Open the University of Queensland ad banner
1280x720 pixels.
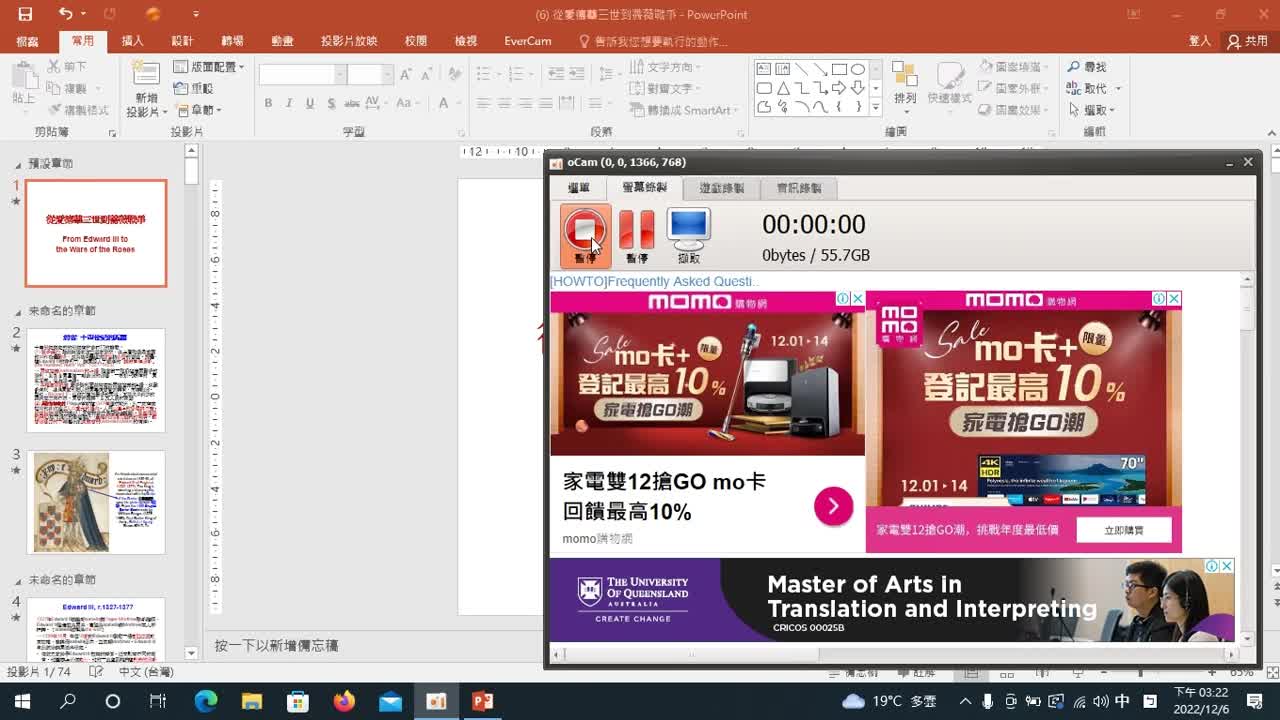pyautogui.click(x=891, y=600)
